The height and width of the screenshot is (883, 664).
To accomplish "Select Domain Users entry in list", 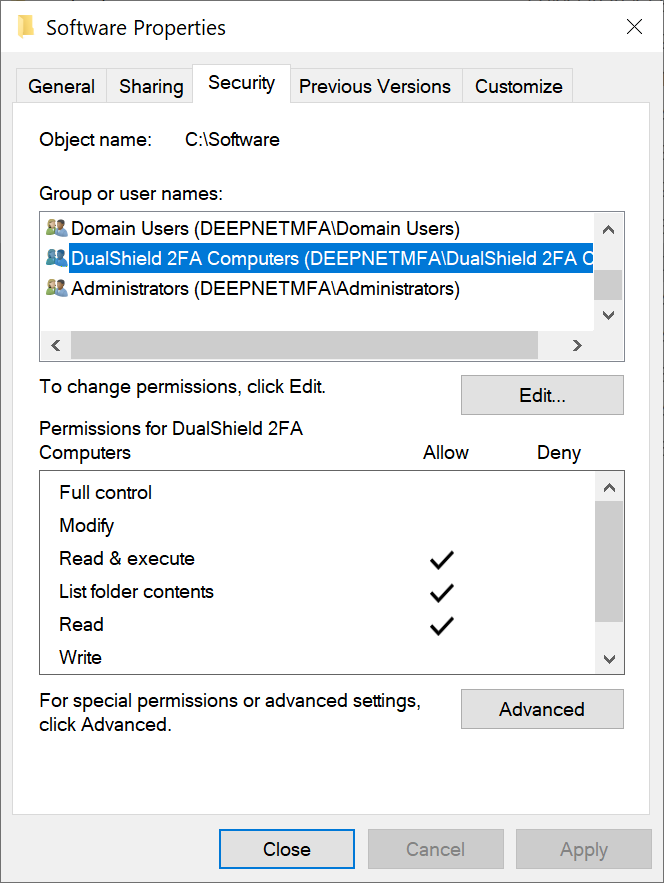I will tap(265, 228).
